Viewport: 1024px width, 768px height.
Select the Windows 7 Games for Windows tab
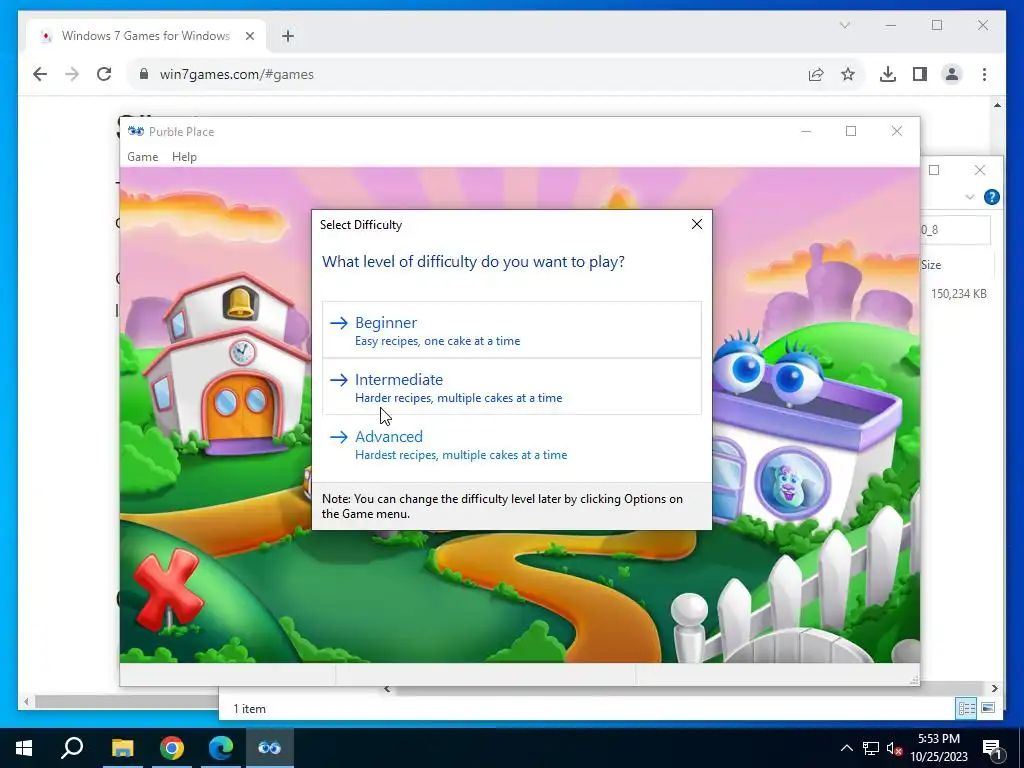coord(146,36)
